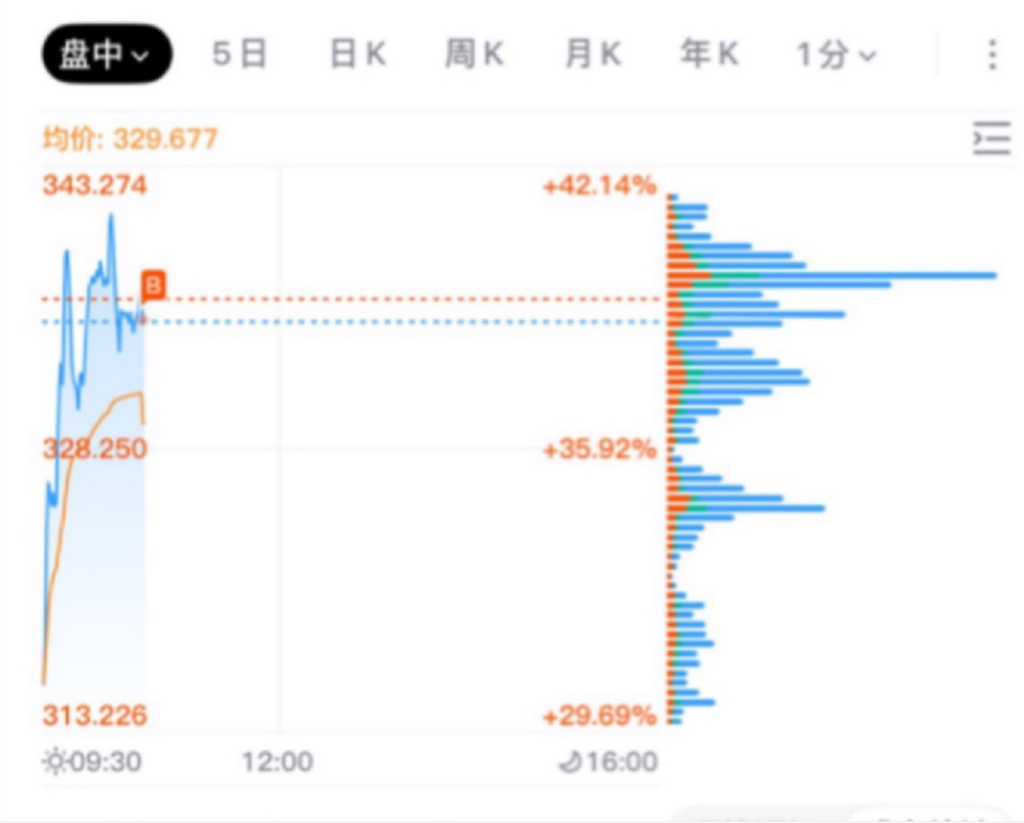Viewport: 1024px width, 823px height.
Task: Select the 周K weekly candlestick tab
Action: pyautogui.click(x=475, y=54)
